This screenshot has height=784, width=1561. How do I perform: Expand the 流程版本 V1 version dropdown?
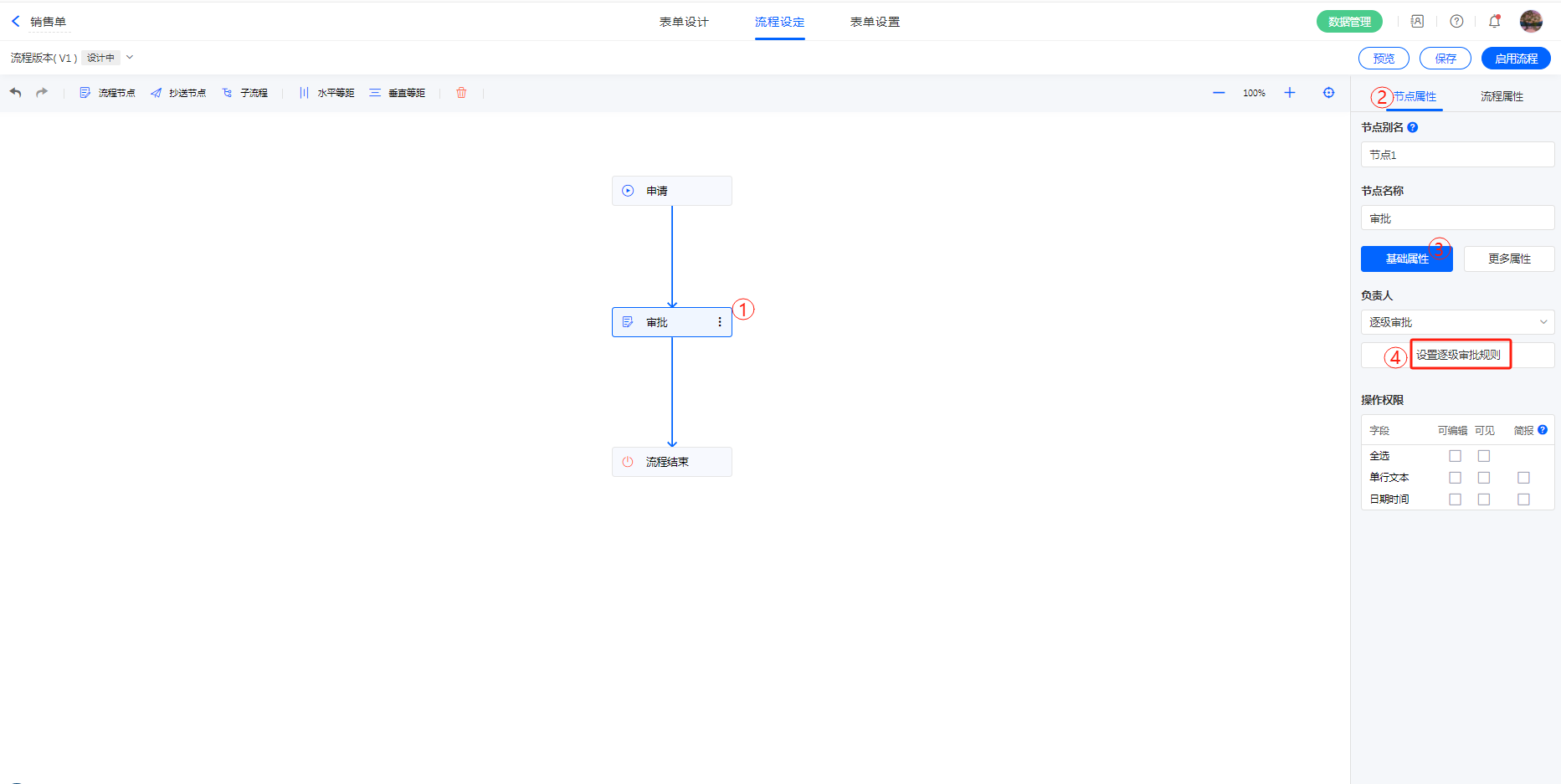pos(130,58)
